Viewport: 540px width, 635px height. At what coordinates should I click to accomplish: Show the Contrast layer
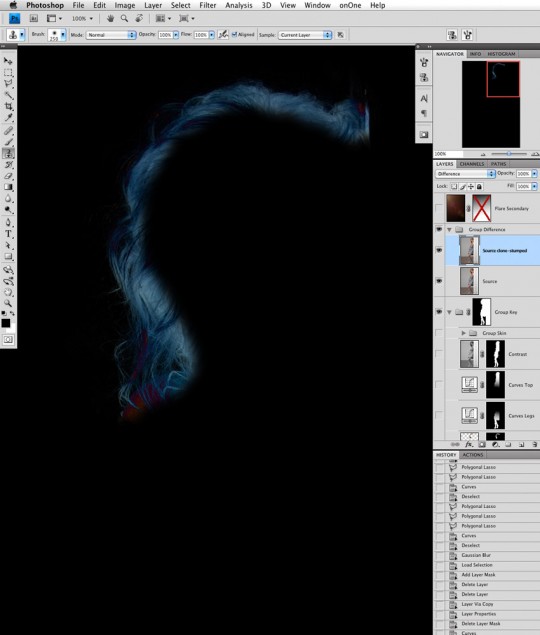point(439,354)
